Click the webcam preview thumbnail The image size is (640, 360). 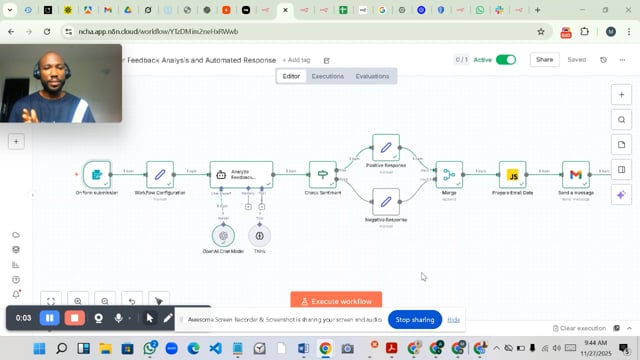click(61, 83)
